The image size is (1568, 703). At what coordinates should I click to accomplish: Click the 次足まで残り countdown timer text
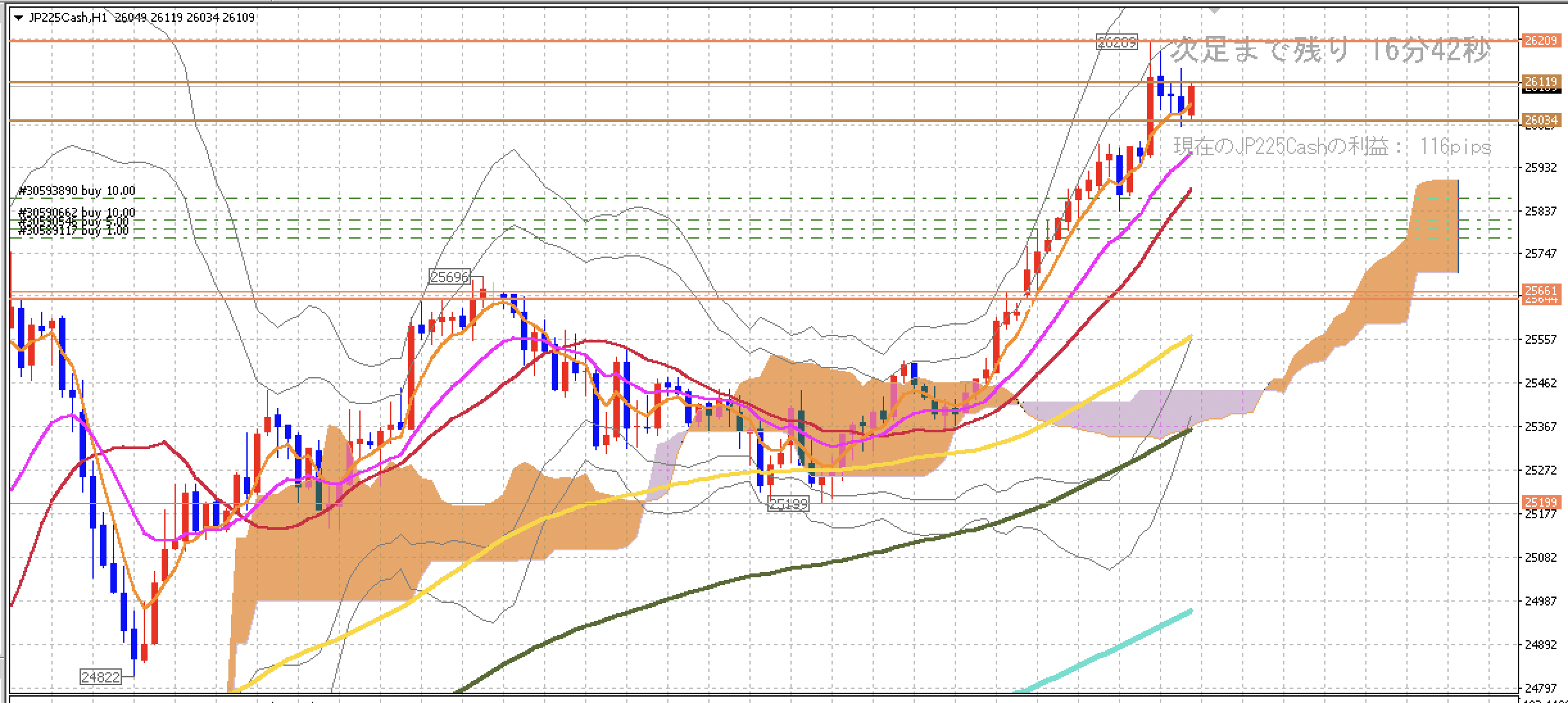click(1330, 51)
